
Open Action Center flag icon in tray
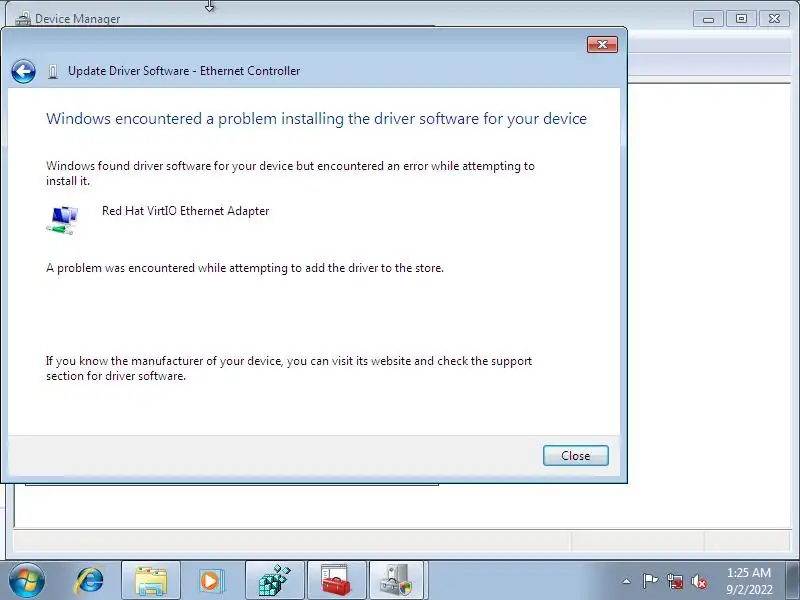click(650, 581)
